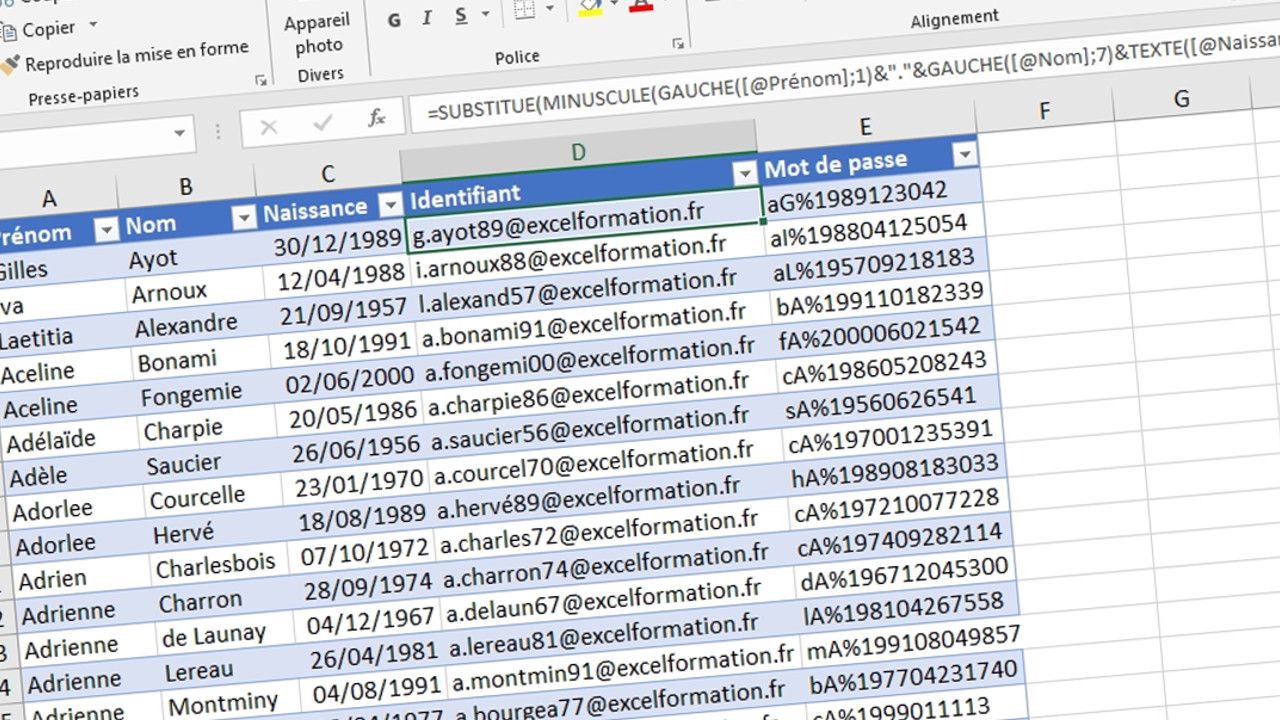Screen dimensions: 1280x720
Task: Select column G header
Action: [x=1182, y=98]
